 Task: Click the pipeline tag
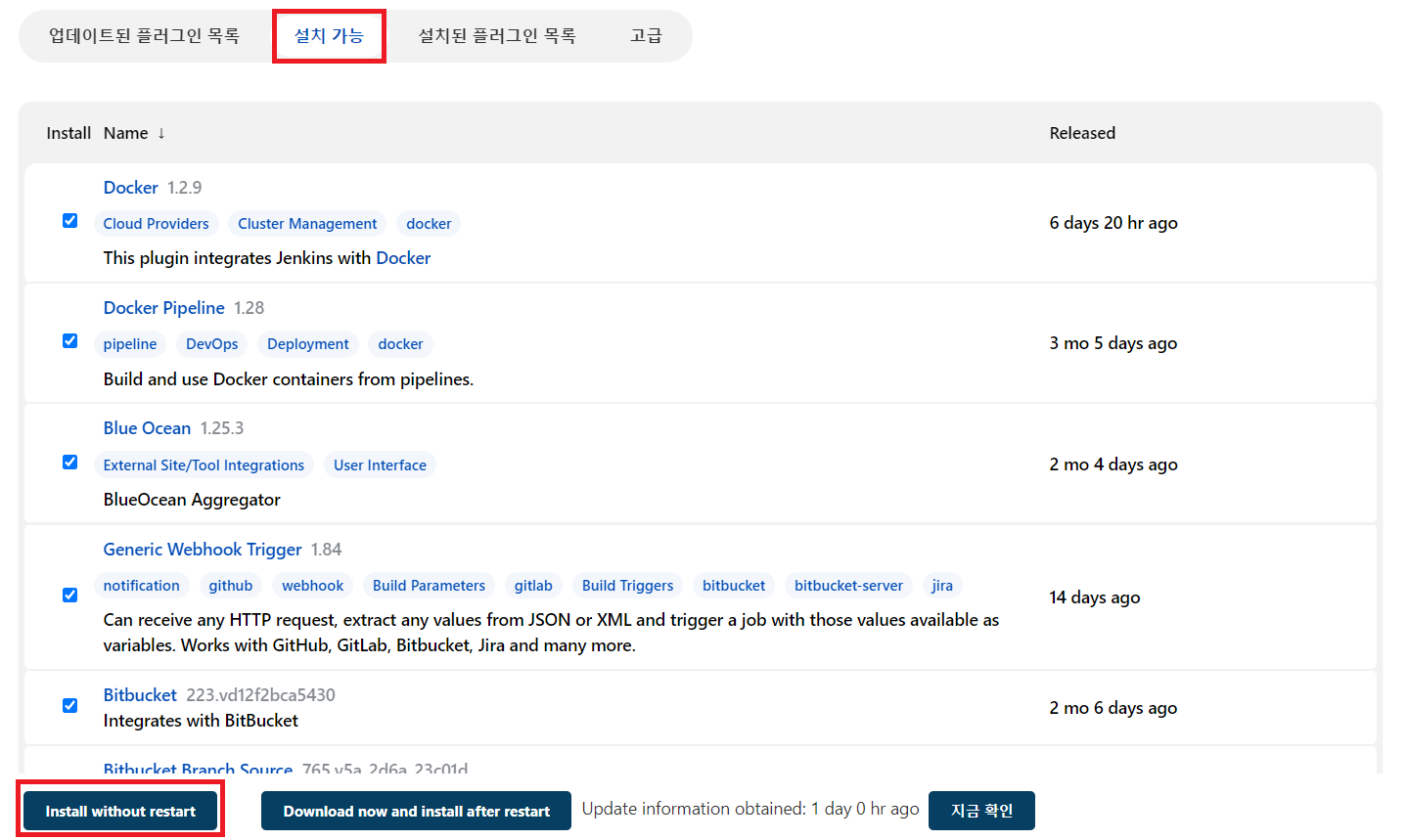point(130,344)
